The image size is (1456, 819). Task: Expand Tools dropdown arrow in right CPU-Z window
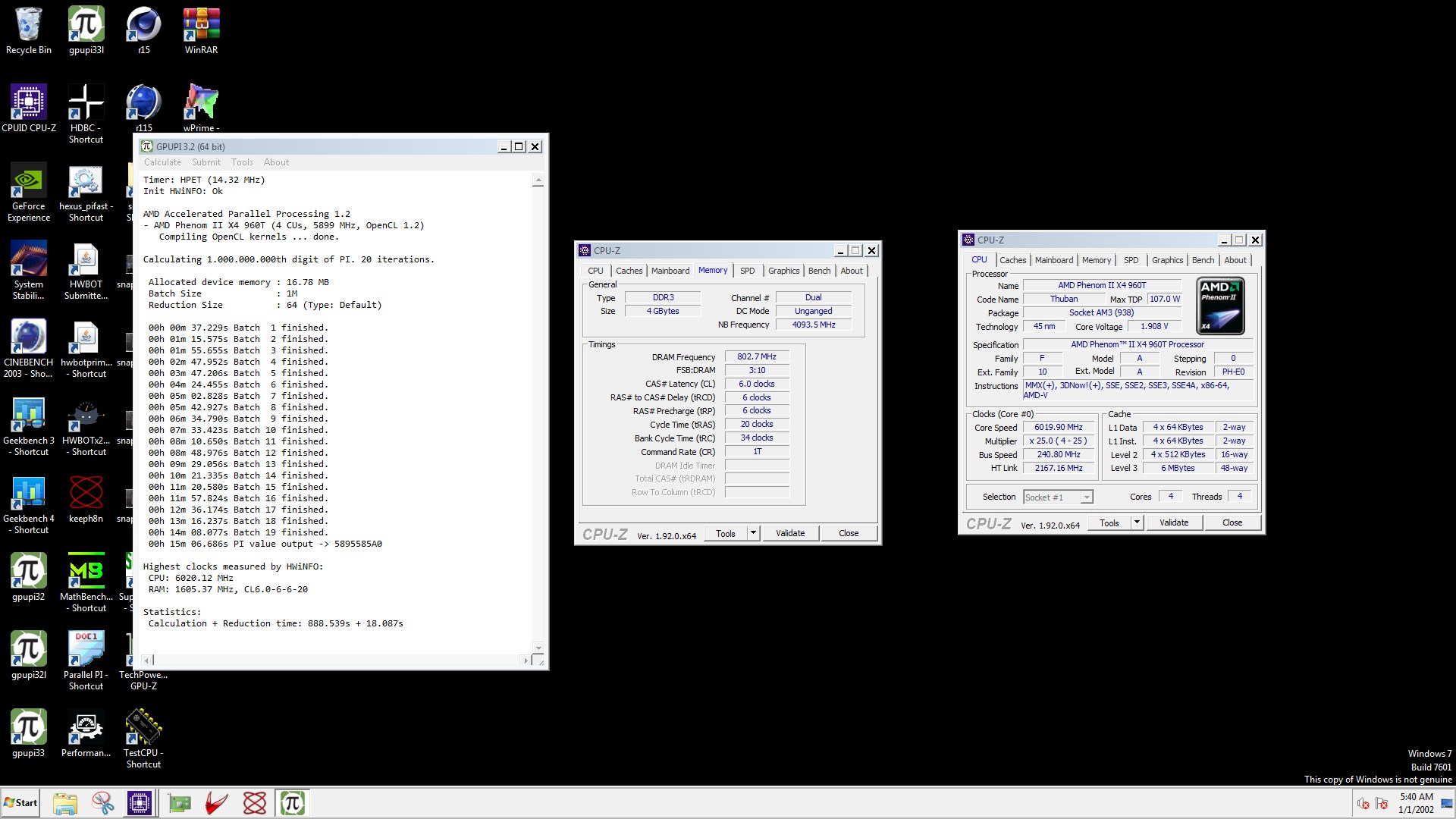click(1137, 522)
